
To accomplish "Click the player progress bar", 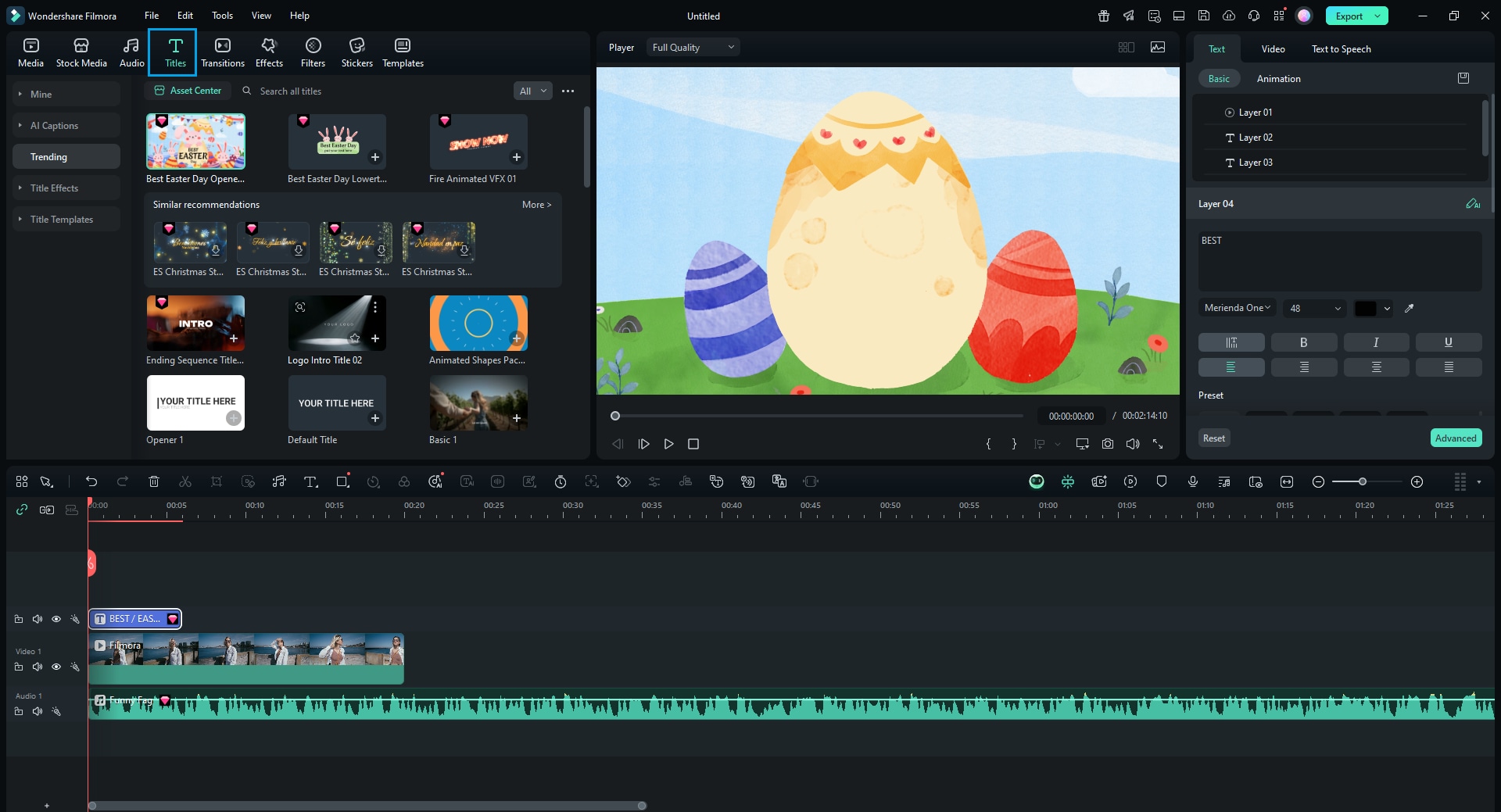I will [x=819, y=416].
